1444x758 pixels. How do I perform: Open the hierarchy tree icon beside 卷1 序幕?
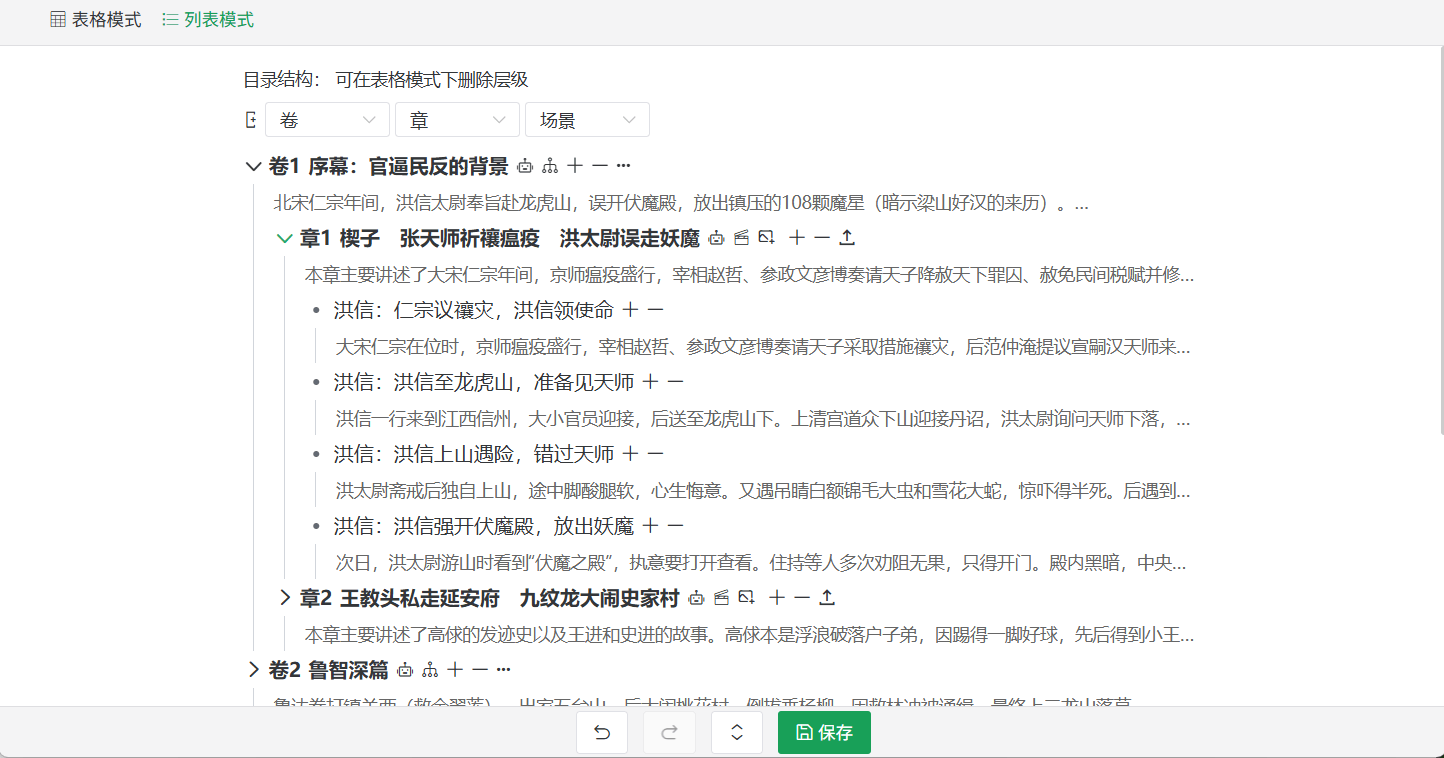pyautogui.click(x=549, y=166)
